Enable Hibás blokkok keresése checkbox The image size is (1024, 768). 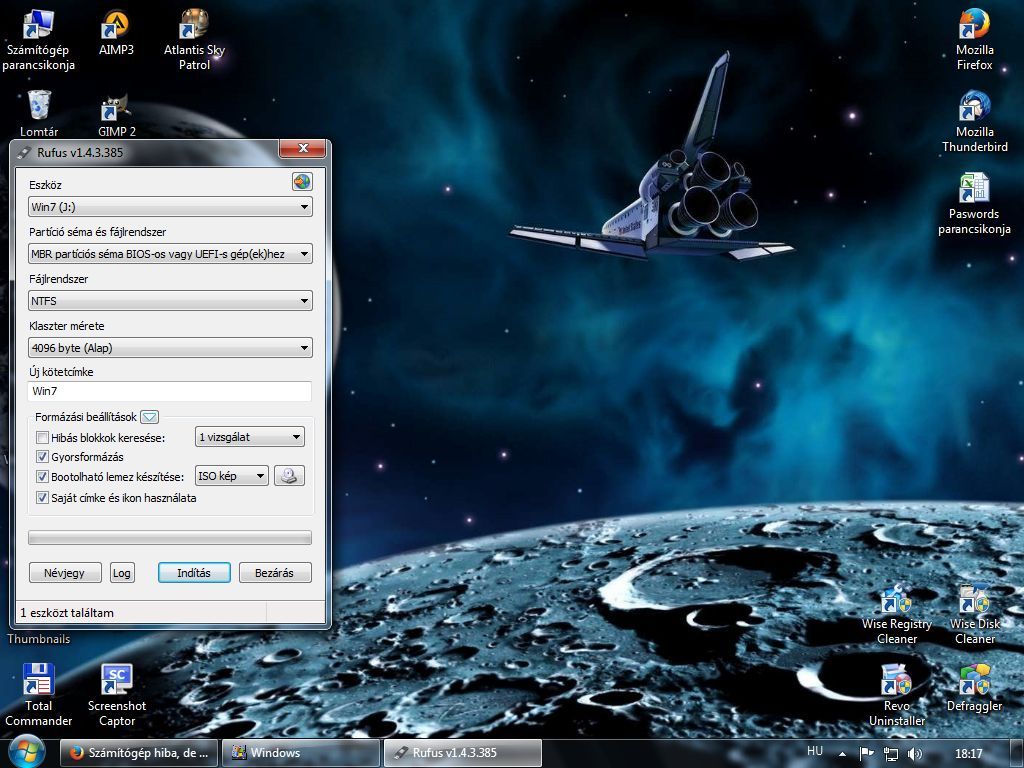[x=42, y=438]
